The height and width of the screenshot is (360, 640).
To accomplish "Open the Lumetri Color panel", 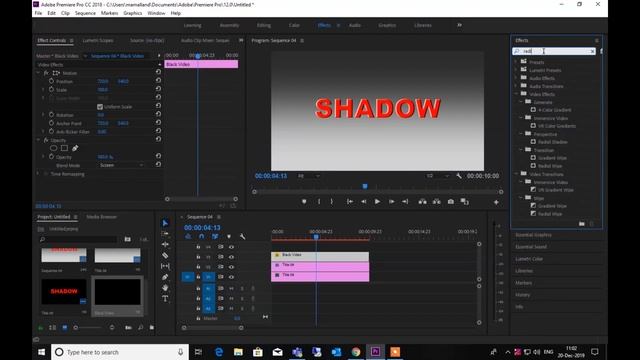I will coord(529,259).
